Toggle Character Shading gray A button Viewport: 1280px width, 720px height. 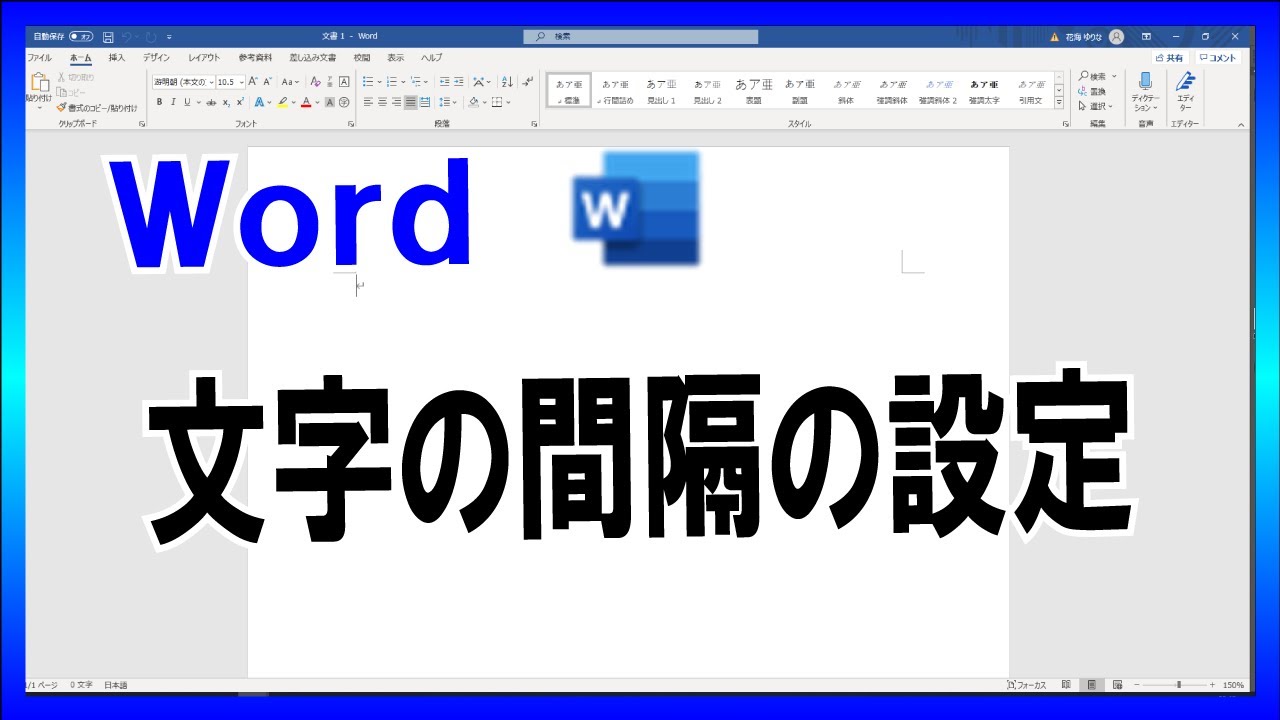pos(330,102)
